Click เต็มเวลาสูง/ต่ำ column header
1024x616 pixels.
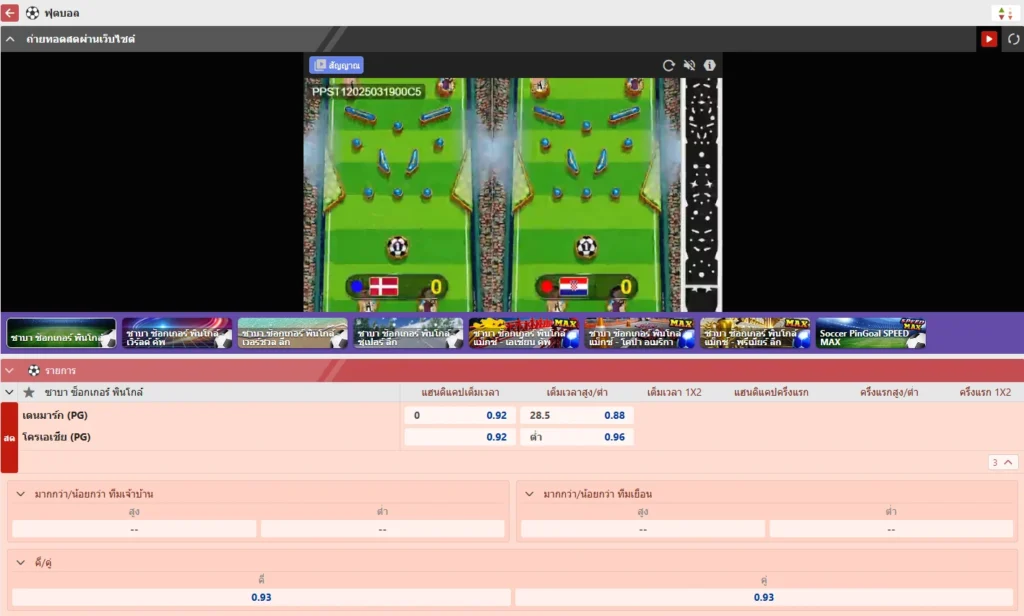click(x=577, y=393)
